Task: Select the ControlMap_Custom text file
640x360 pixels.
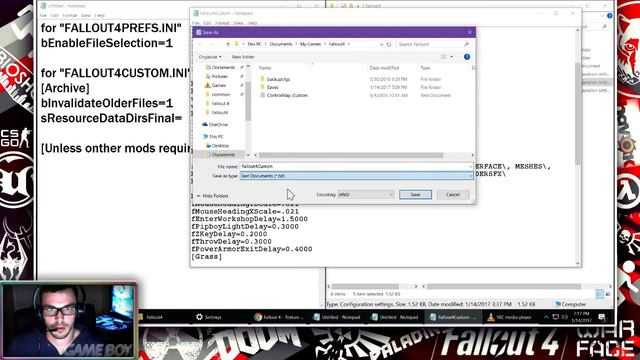Action: click(287, 95)
